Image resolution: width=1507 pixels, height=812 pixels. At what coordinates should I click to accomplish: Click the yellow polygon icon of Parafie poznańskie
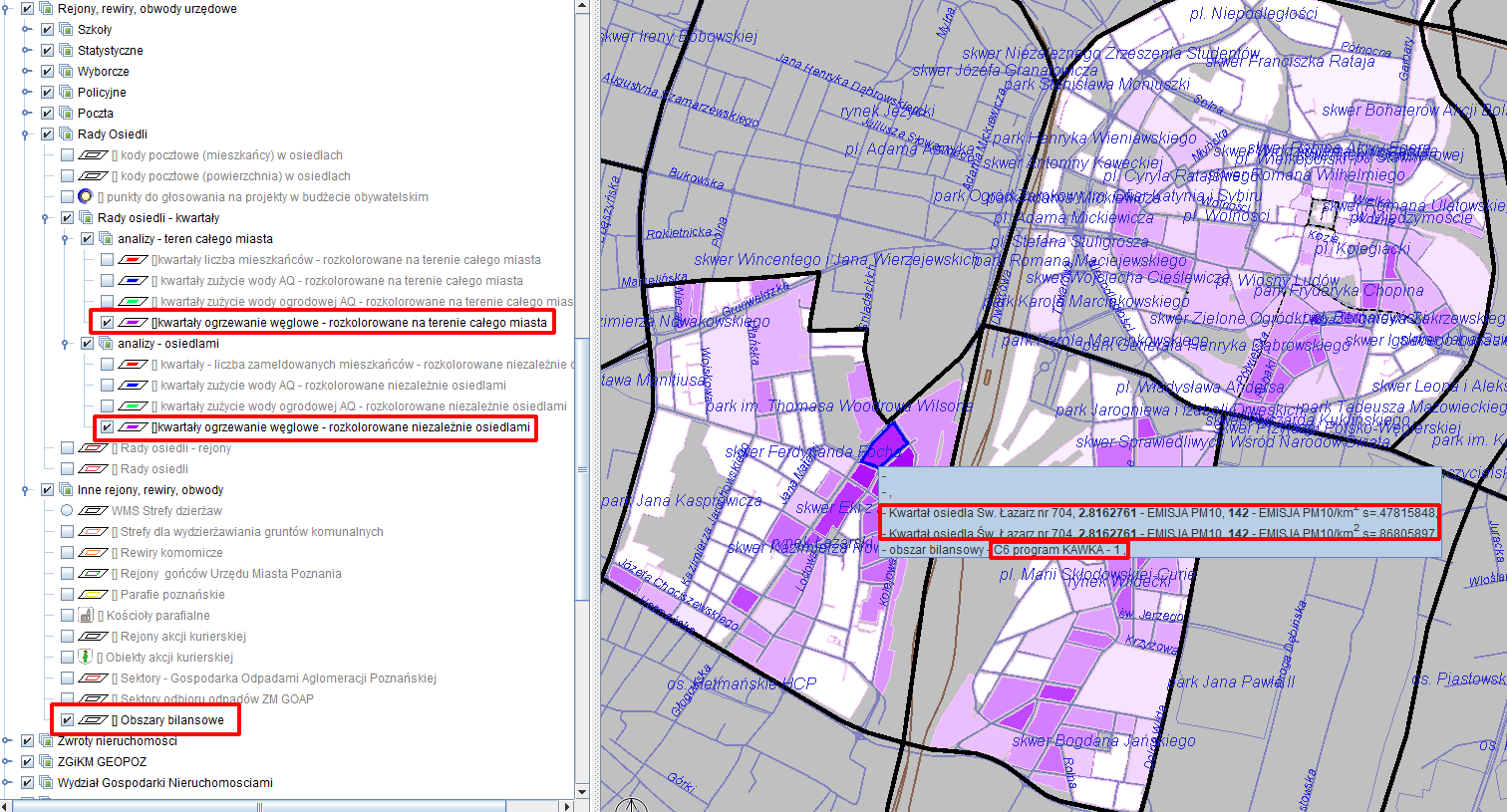pyautogui.click(x=93, y=595)
